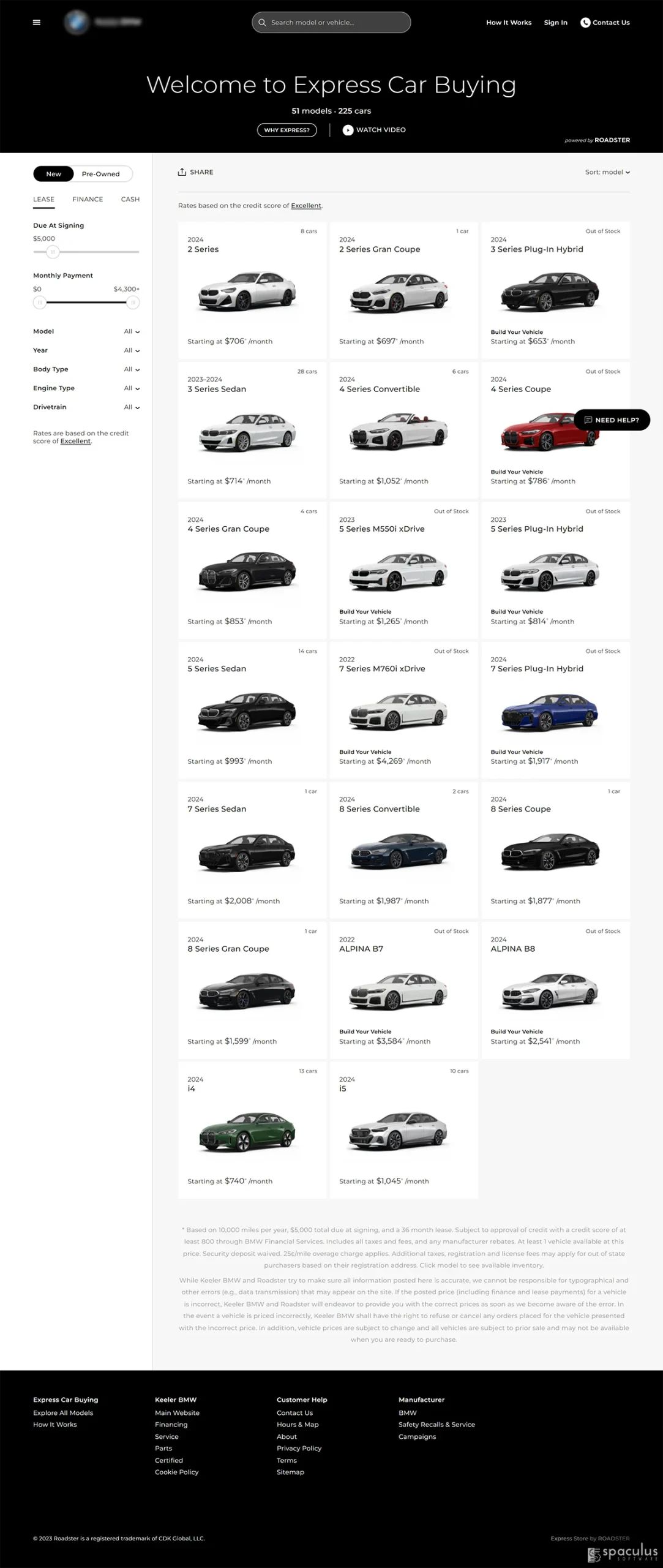Open the footer How It Works link
The width and height of the screenshot is (663, 1568).
[55, 1425]
